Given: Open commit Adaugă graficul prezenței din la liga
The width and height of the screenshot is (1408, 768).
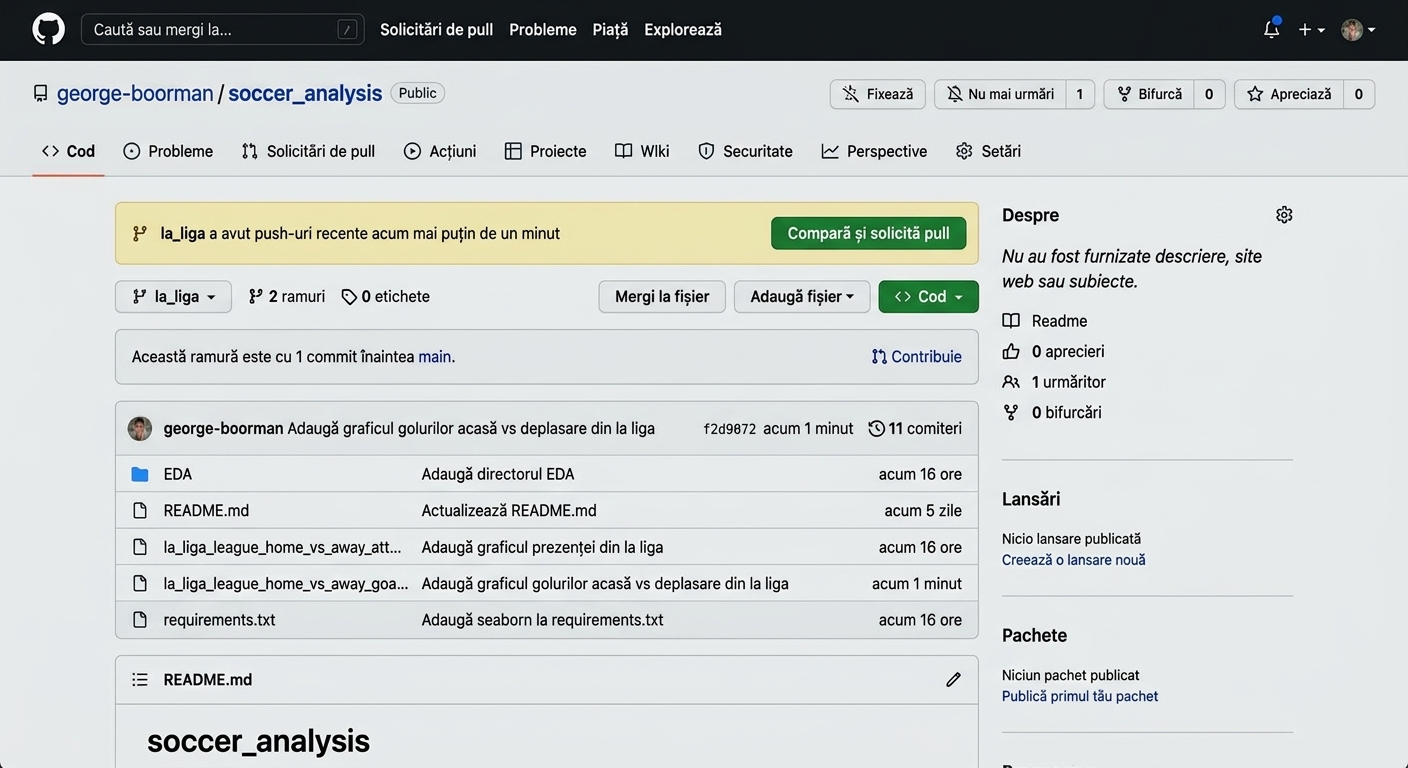Looking at the screenshot, I should tap(542, 547).
